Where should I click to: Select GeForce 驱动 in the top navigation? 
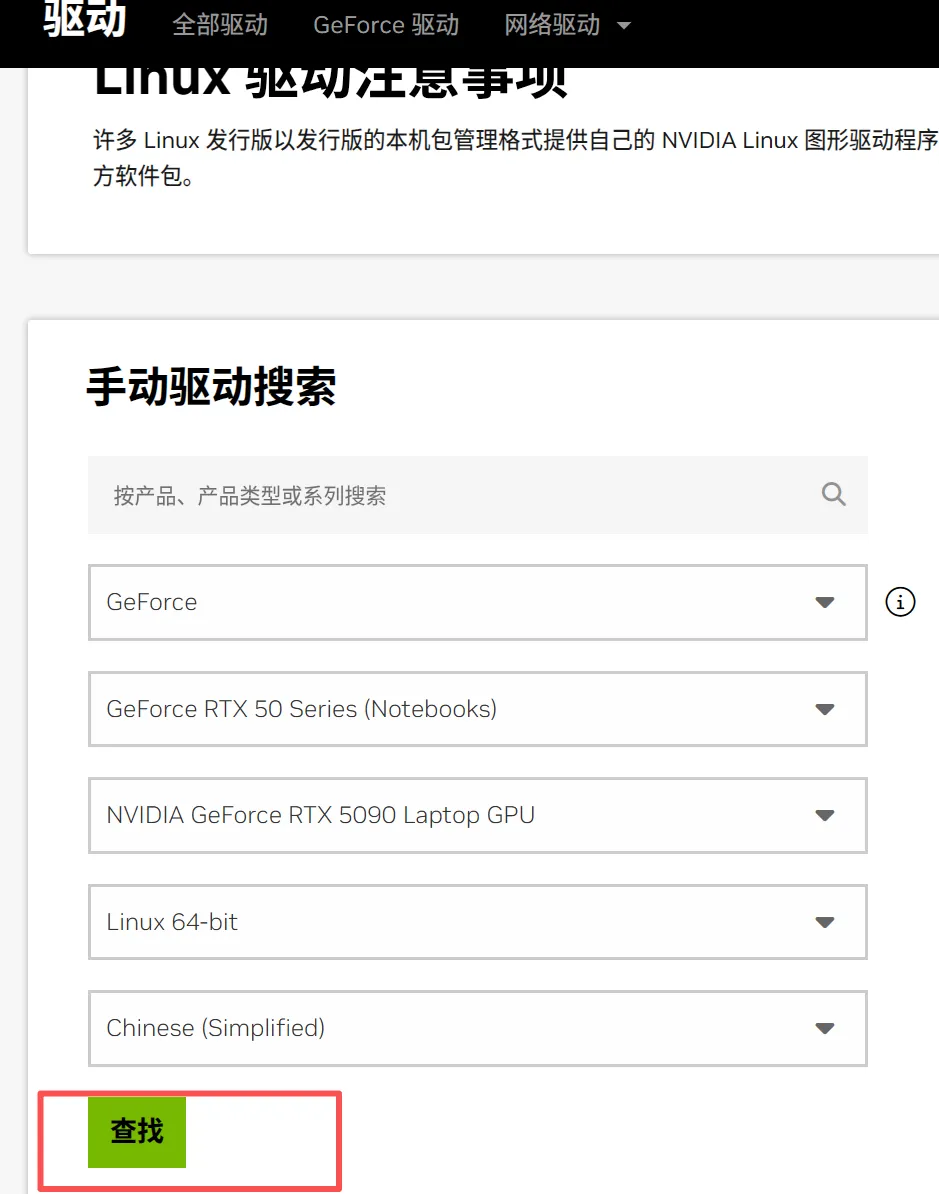click(386, 25)
